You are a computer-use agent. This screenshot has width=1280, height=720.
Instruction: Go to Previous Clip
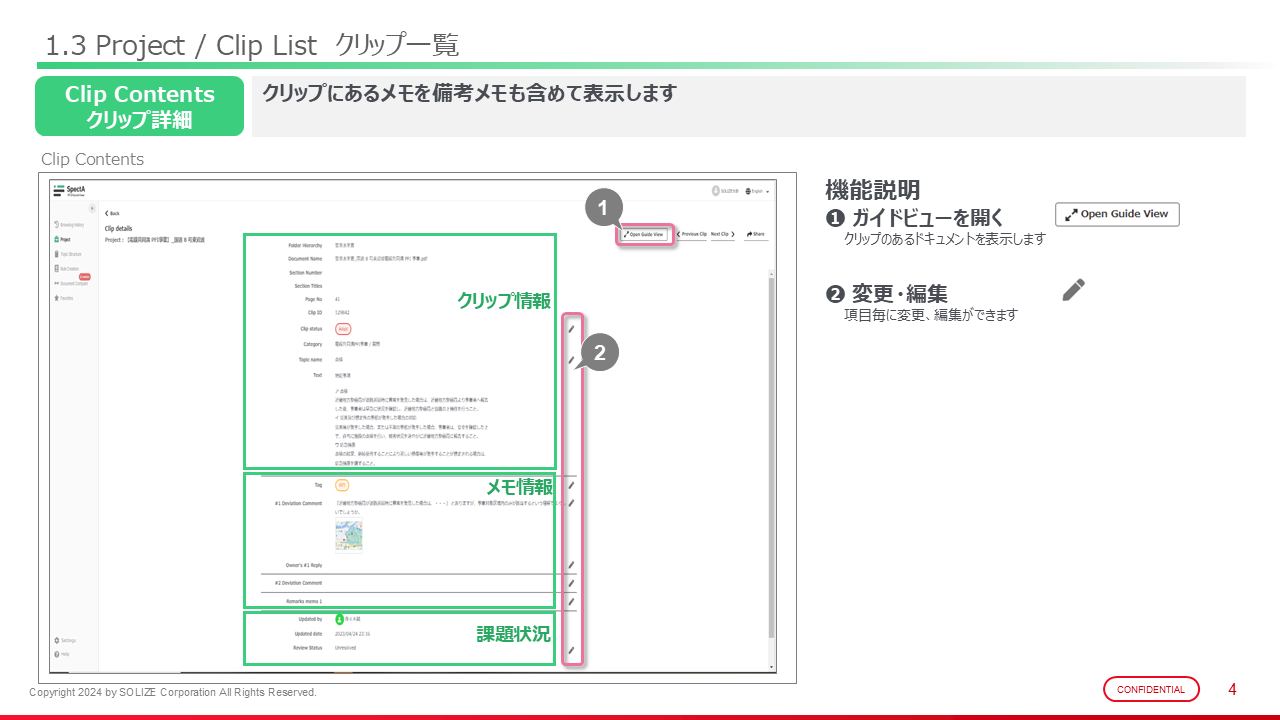[692, 234]
